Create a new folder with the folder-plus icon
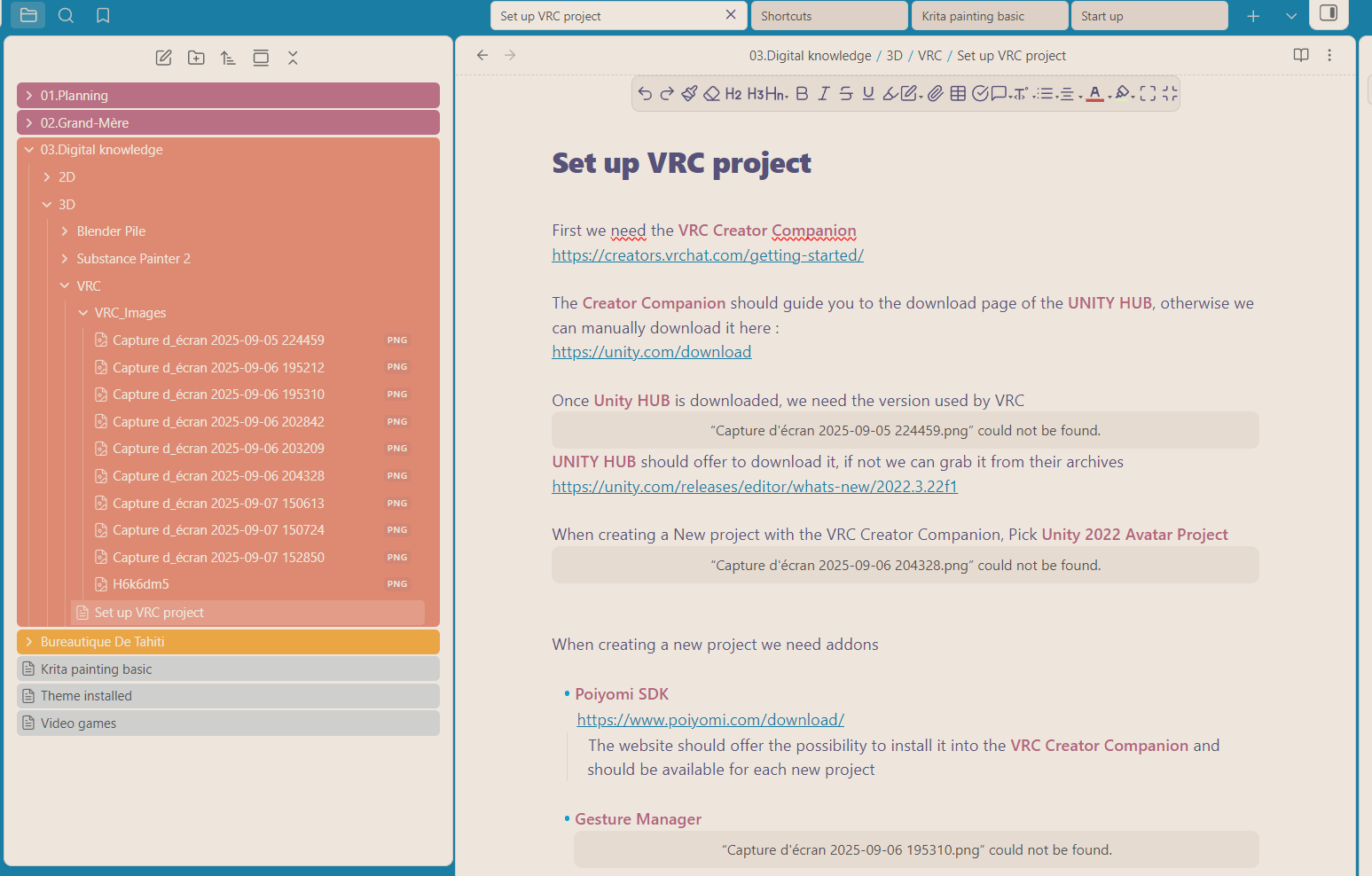This screenshot has width=1372, height=876. click(x=196, y=58)
